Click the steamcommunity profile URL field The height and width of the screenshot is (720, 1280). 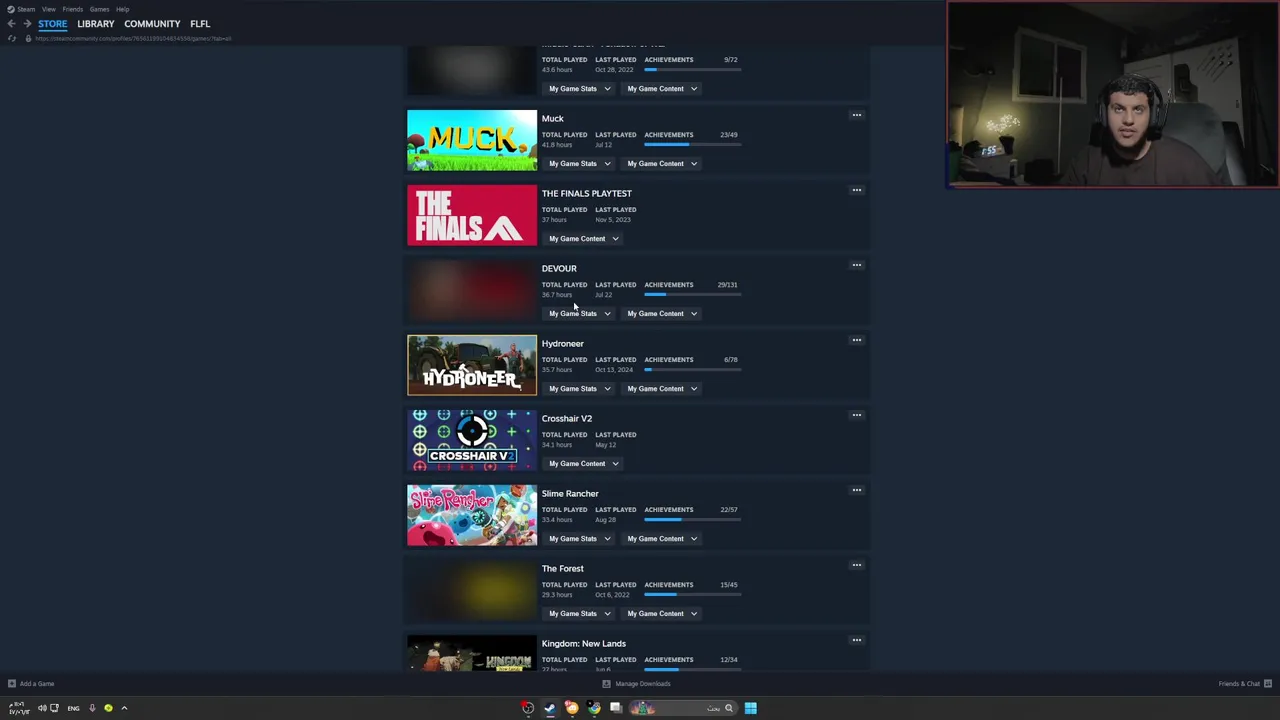click(133, 39)
